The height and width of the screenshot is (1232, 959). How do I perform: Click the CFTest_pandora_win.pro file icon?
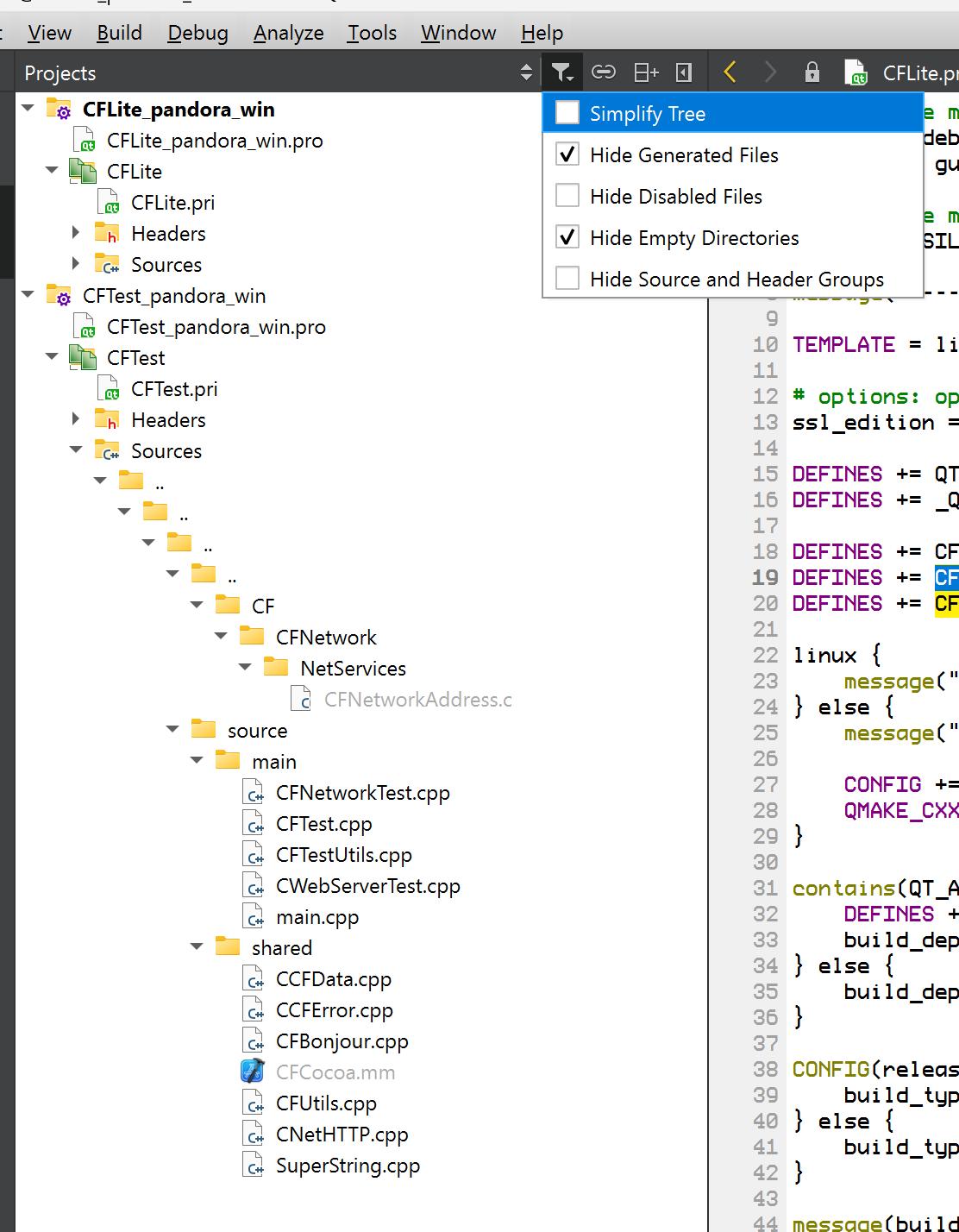(84, 327)
